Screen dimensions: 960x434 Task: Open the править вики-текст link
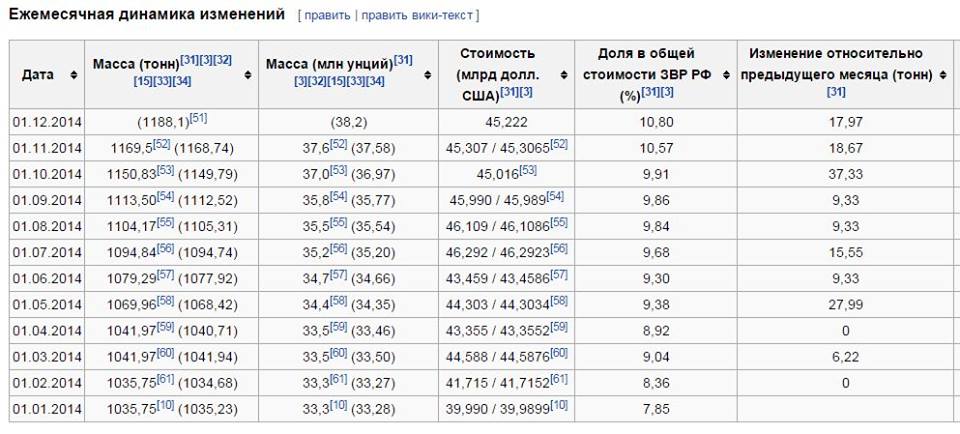[417, 15]
